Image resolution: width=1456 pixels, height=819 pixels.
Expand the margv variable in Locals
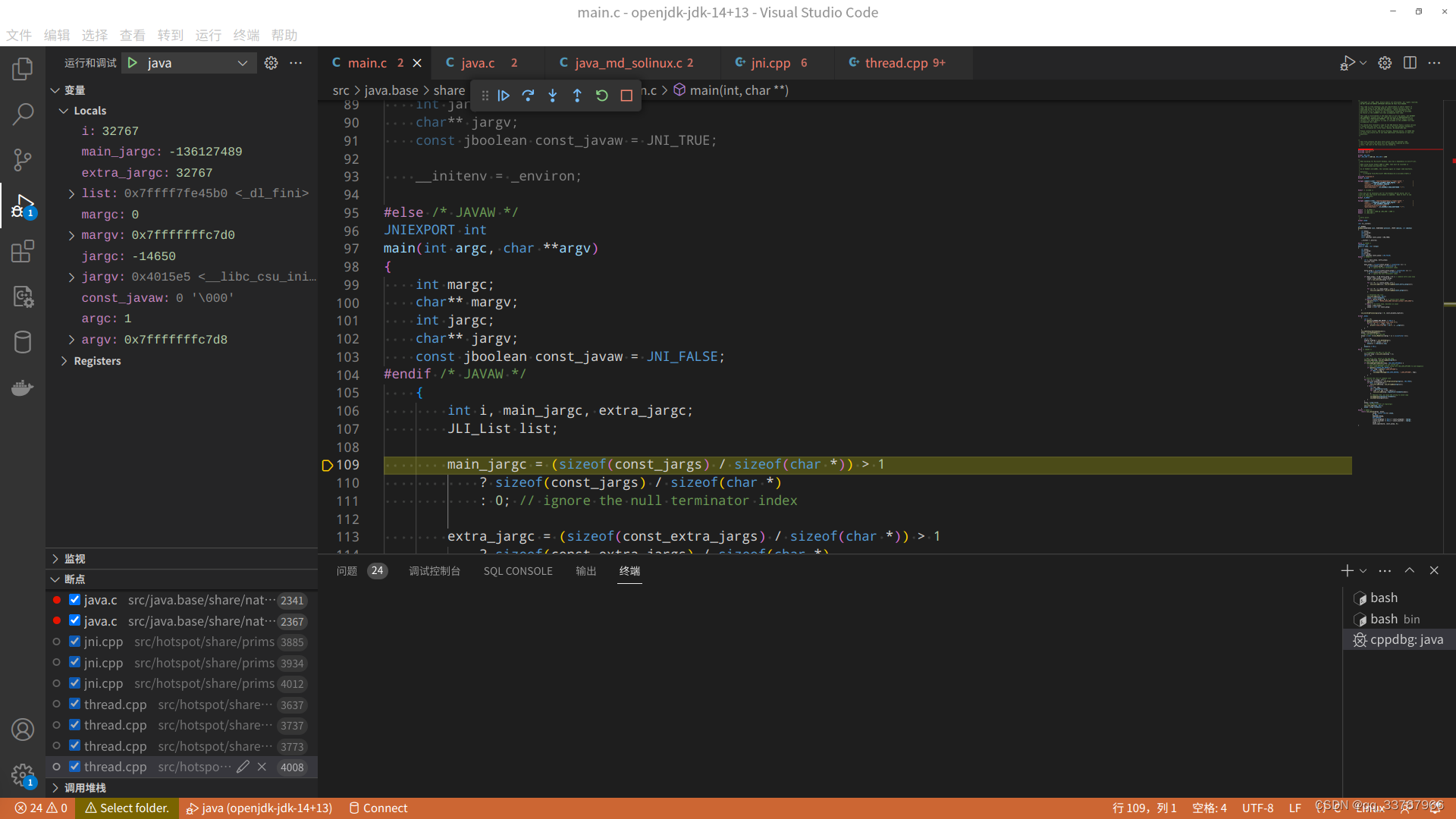(71, 235)
